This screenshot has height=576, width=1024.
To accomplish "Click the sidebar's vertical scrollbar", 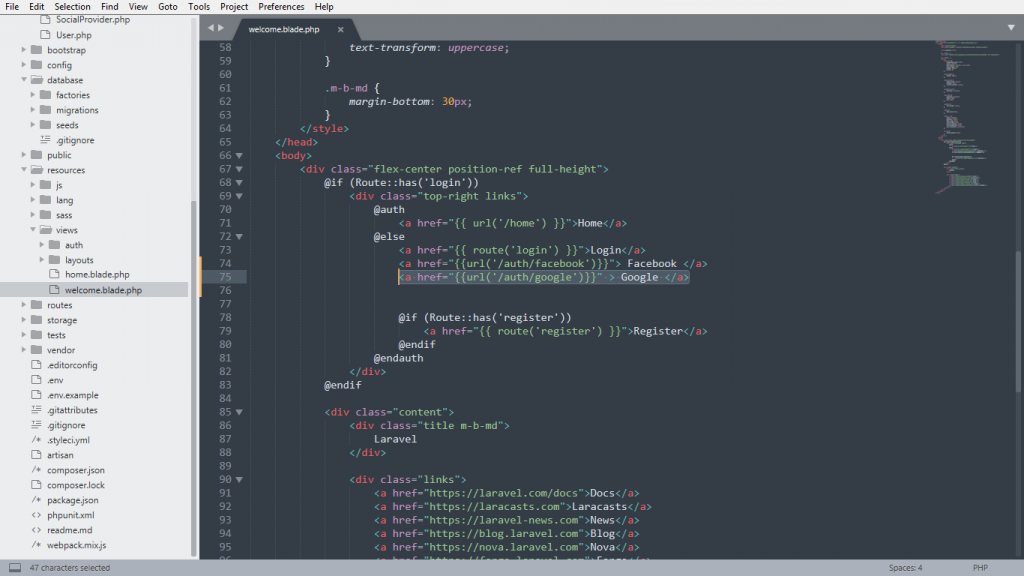I will pyautogui.click(x=193, y=377).
